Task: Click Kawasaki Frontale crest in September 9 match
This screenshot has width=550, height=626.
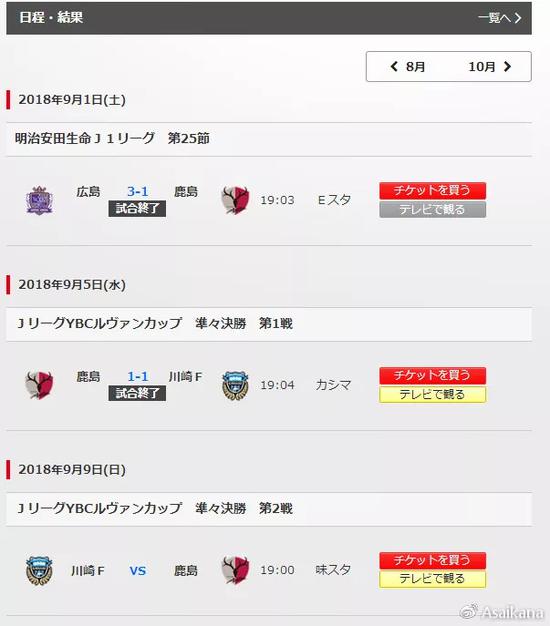Action: (x=39, y=570)
